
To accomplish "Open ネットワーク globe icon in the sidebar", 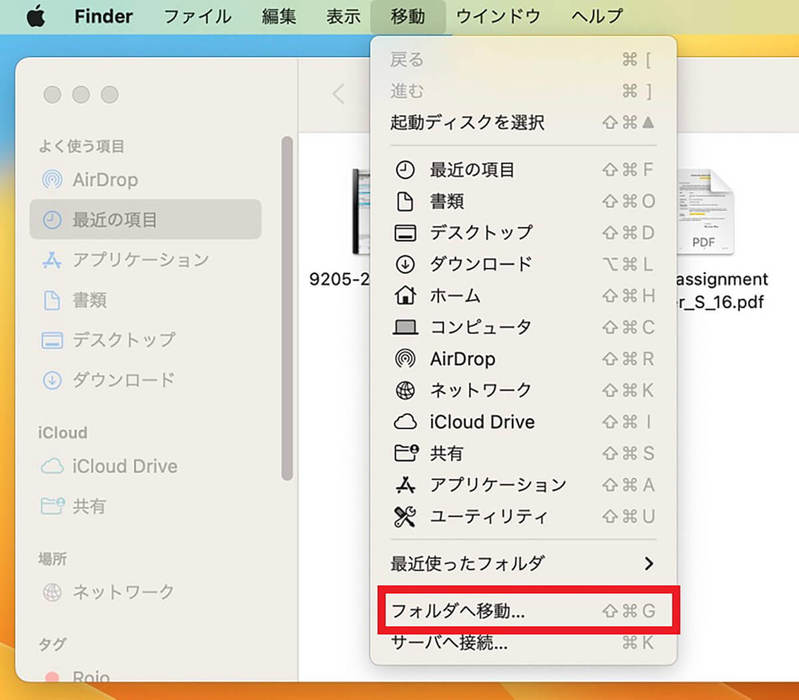I will (x=52, y=592).
